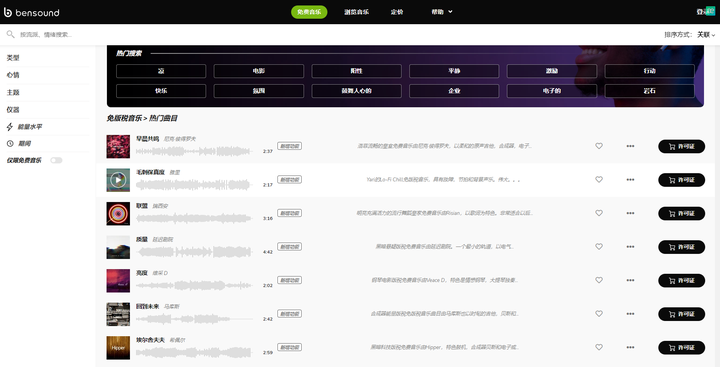Expand the 帮助 help menu
The width and height of the screenshot is (720, 367).
click(442, 12)
